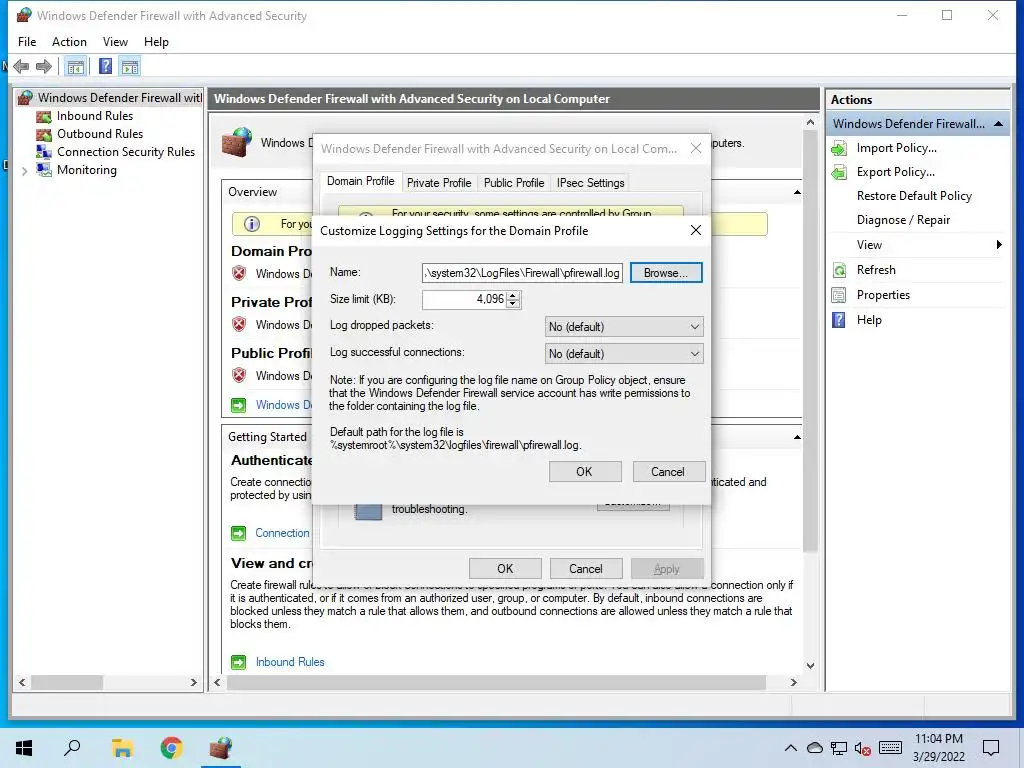Click the Help icon in Actions pane
The height and width of the screenshot is (768, 1024).
click(x=839, y=320)
